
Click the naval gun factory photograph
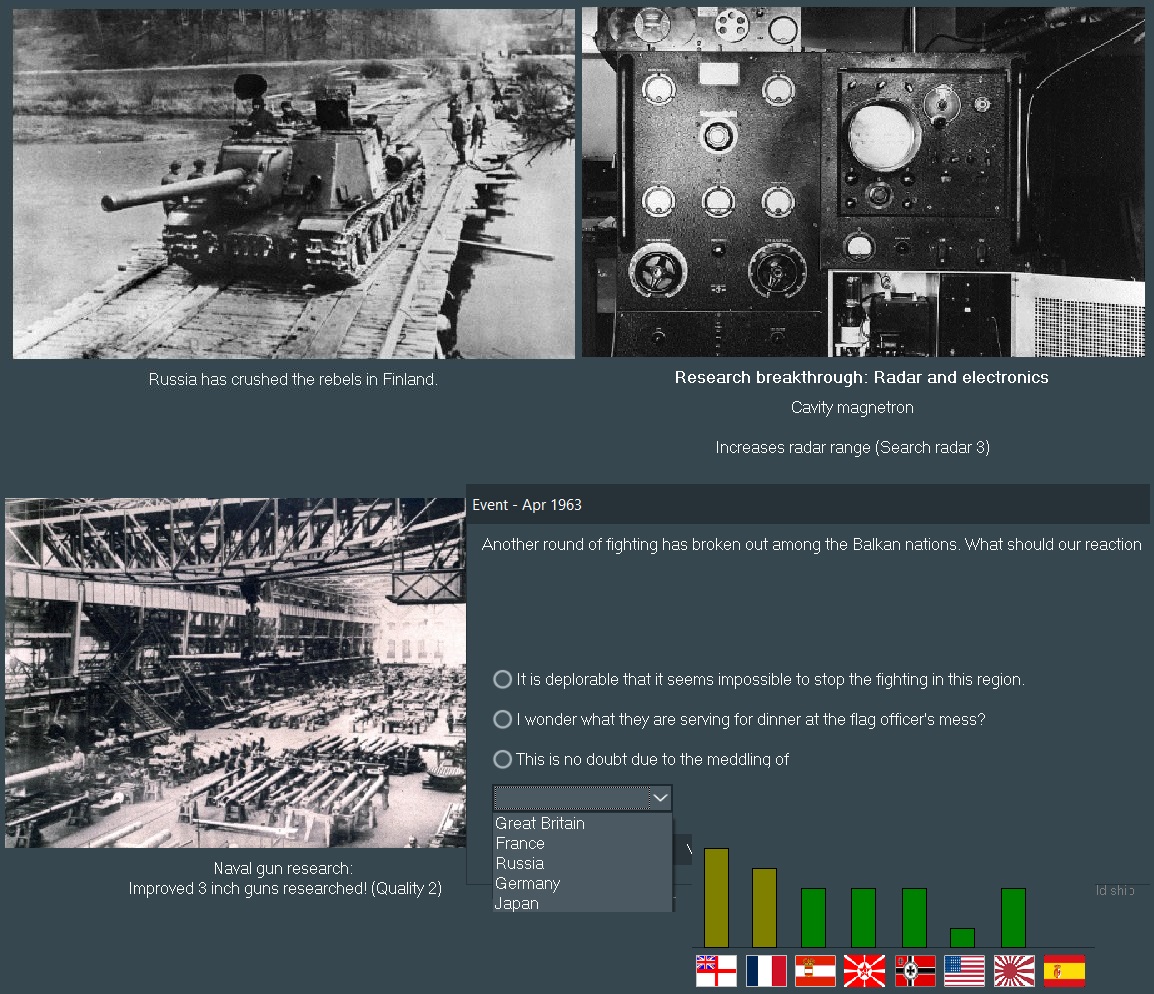tap(236, 673)
